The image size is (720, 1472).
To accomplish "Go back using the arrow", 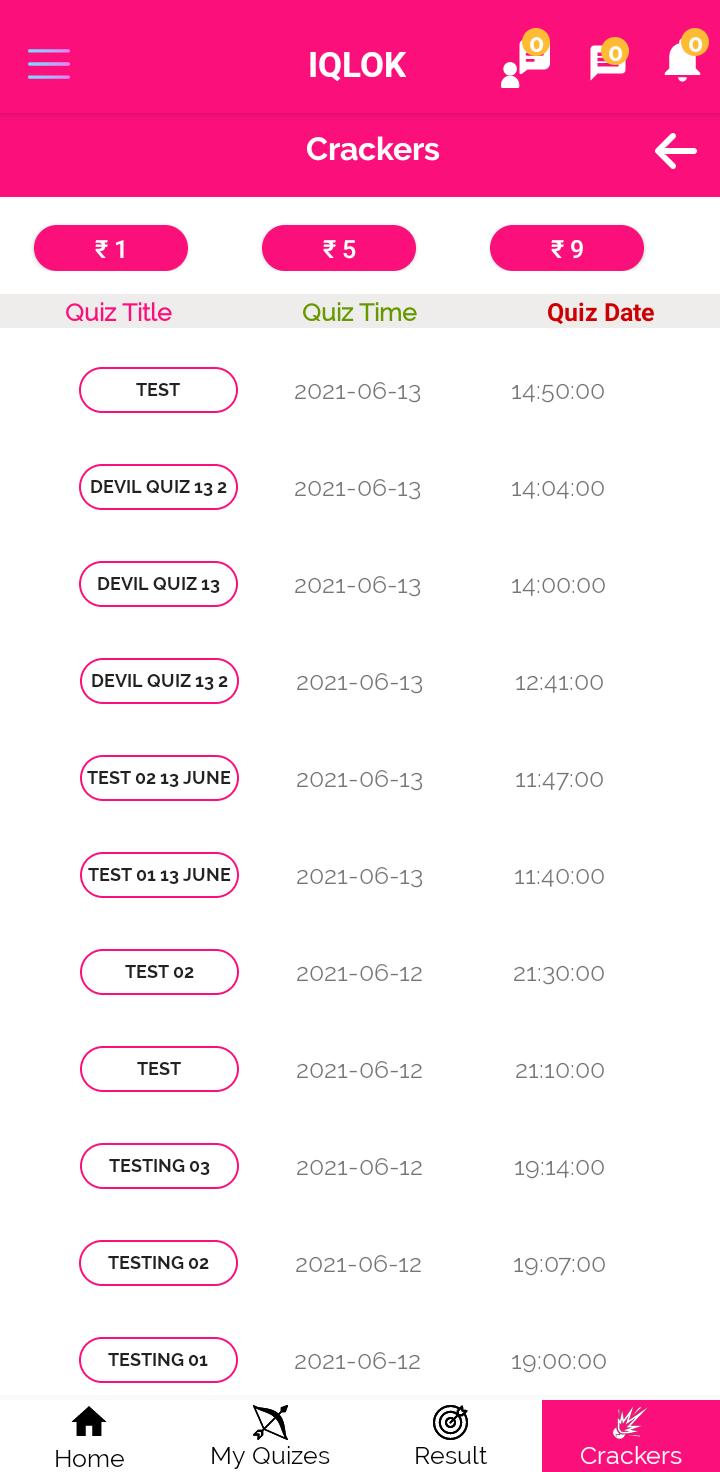I will point(676,151).
